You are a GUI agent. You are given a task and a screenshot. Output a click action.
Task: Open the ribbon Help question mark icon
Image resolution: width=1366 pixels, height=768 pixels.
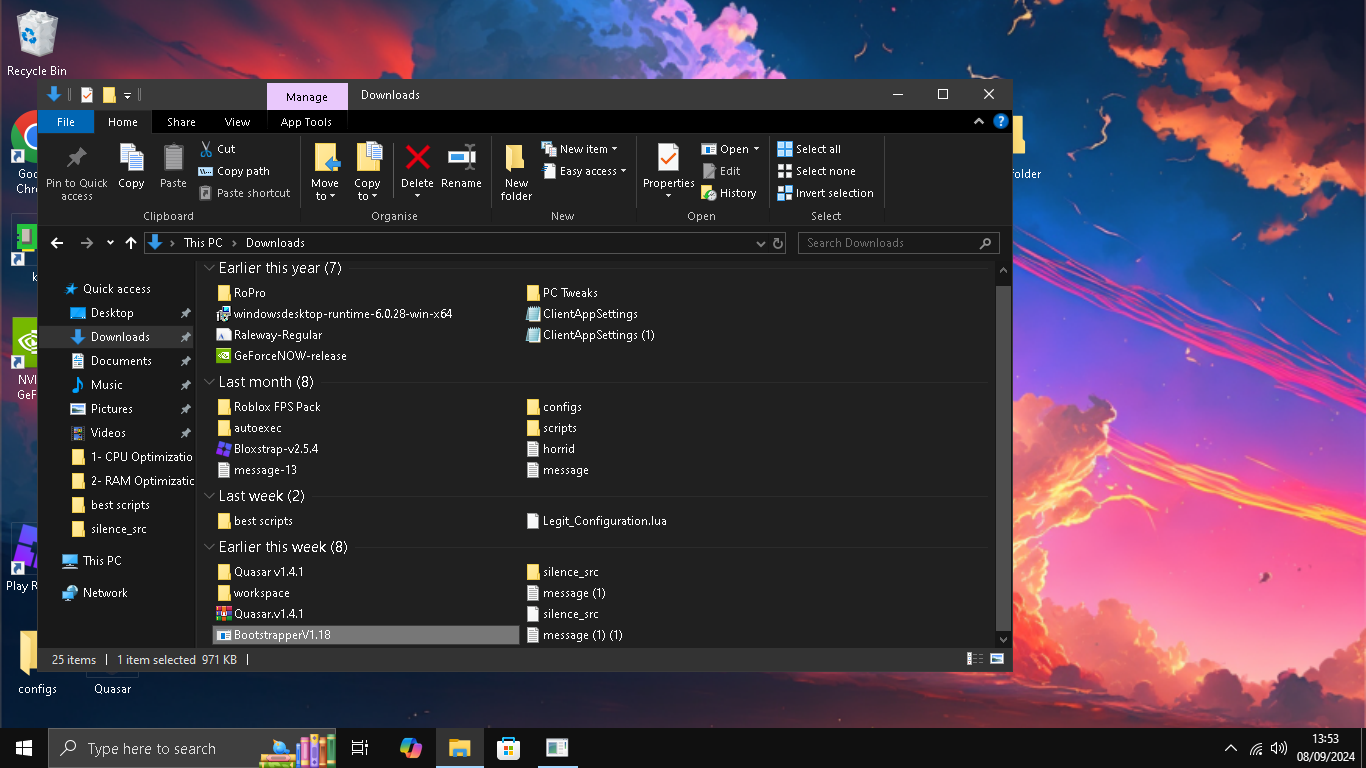[x=1000, y=122]
